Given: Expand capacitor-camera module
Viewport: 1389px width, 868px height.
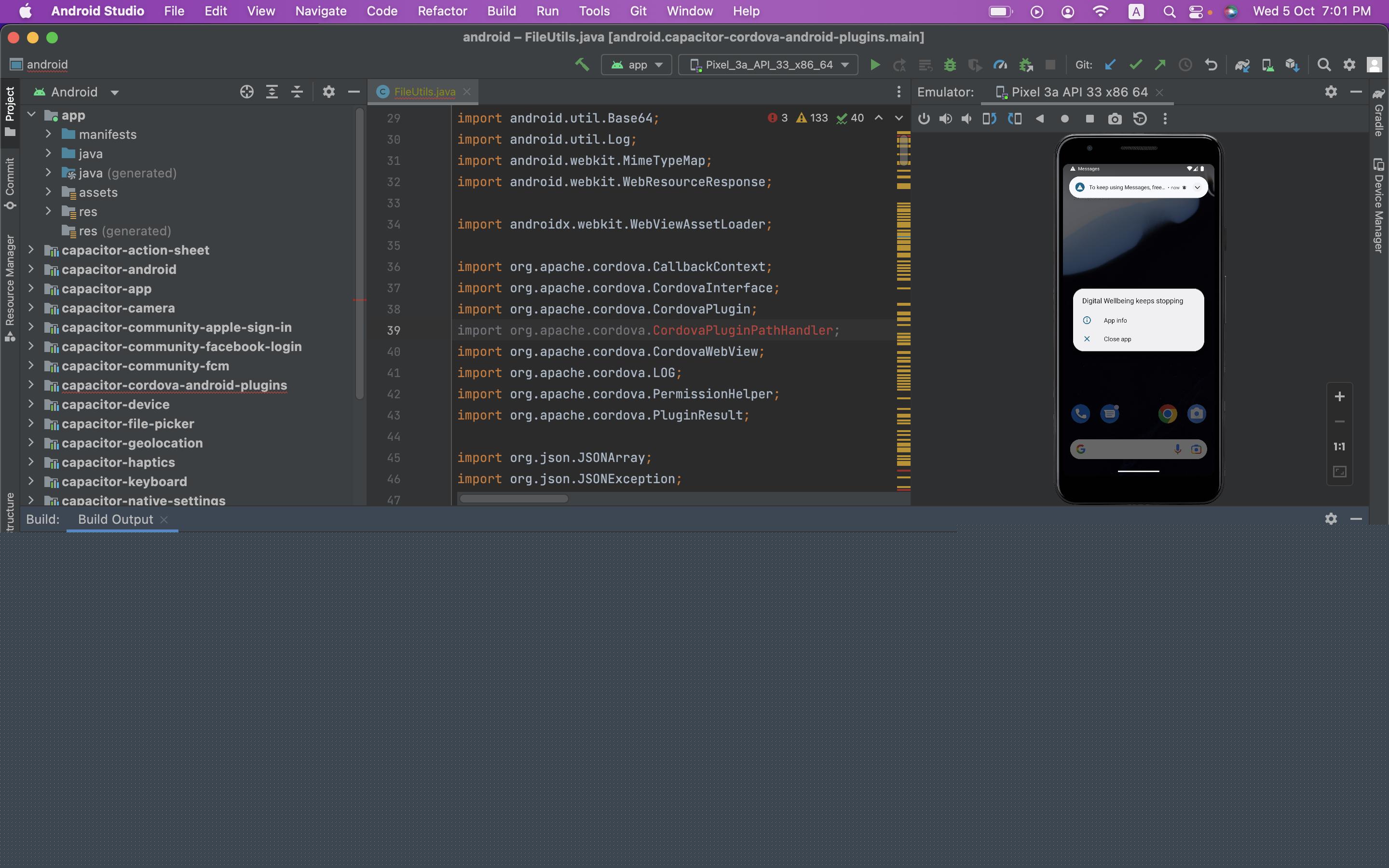Looking at the screenshot, I should (31, 308).
